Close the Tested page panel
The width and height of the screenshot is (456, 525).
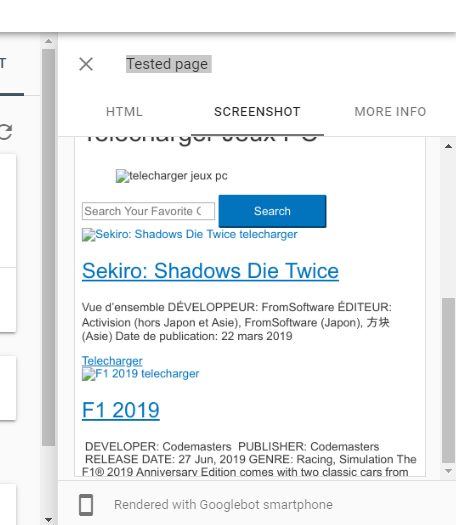click(86, 64)
